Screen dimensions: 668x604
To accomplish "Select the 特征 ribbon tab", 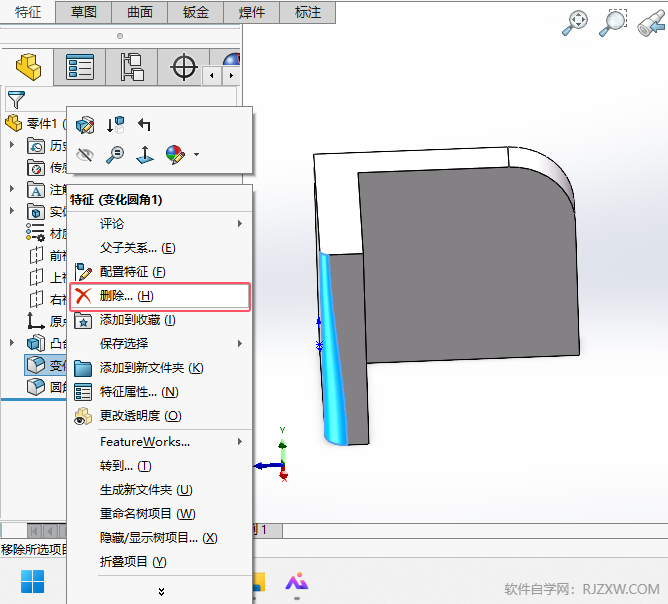I will 28,12.
